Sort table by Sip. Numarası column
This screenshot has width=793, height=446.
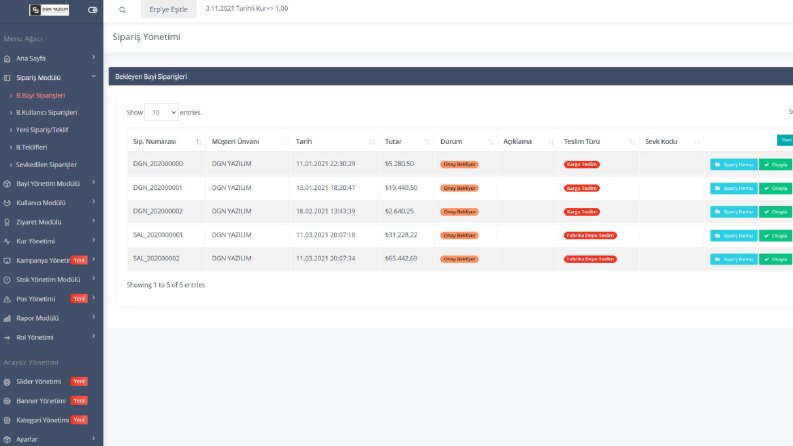[166, 142]
